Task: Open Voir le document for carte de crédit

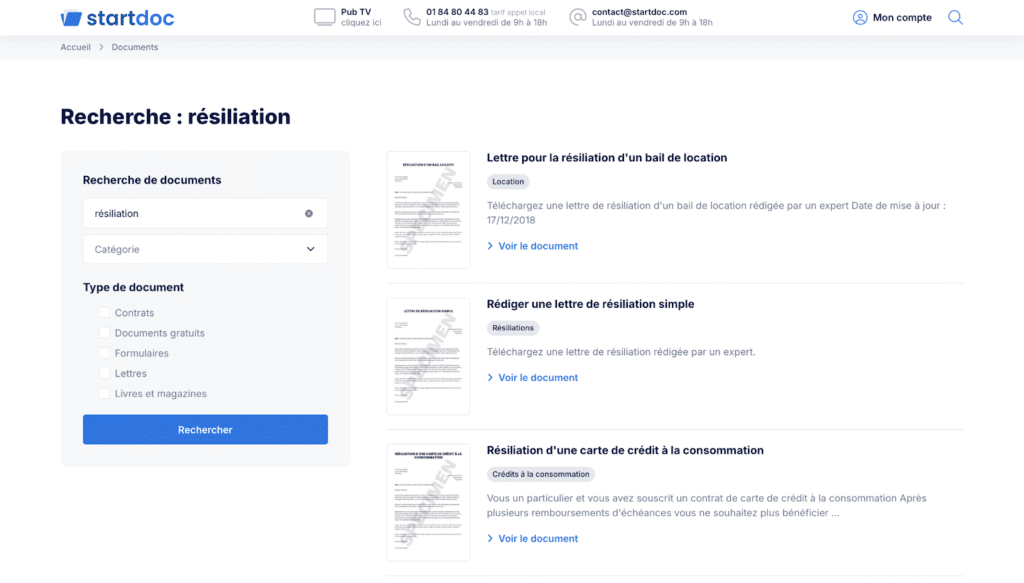Action: [x=538, y=538]
